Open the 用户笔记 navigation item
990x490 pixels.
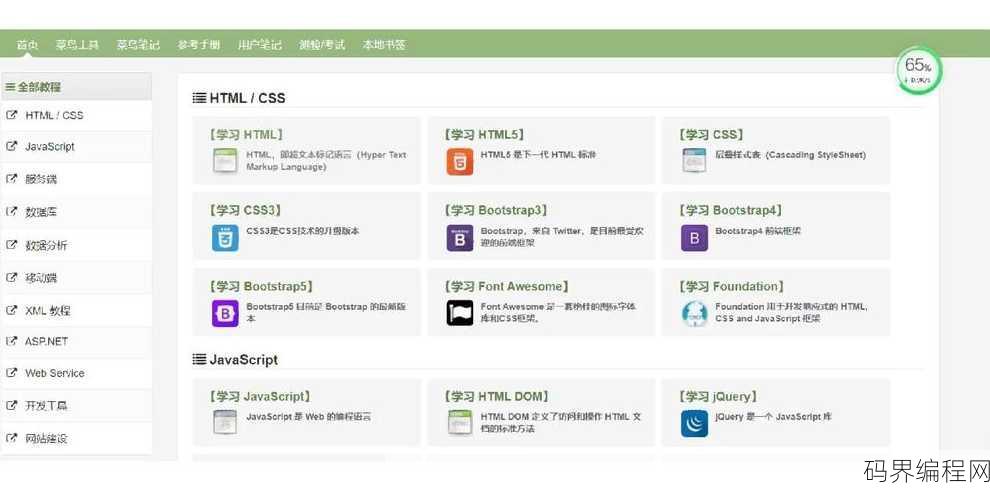coord(259,45)
